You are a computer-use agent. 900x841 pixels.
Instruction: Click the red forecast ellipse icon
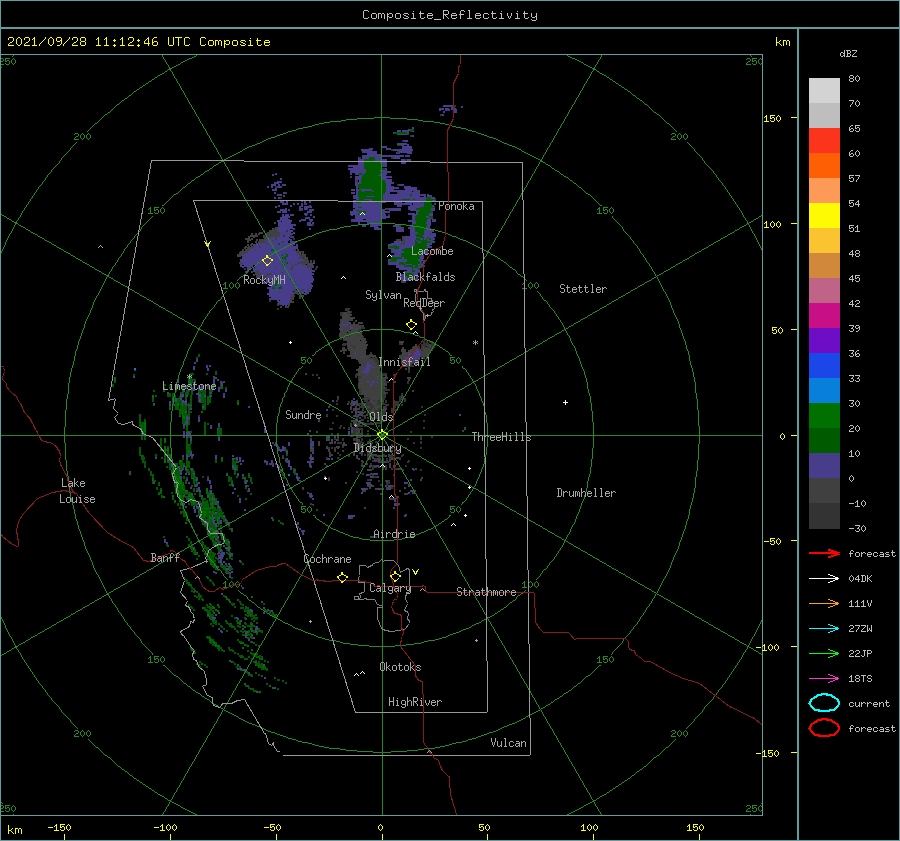coord(824,728)
